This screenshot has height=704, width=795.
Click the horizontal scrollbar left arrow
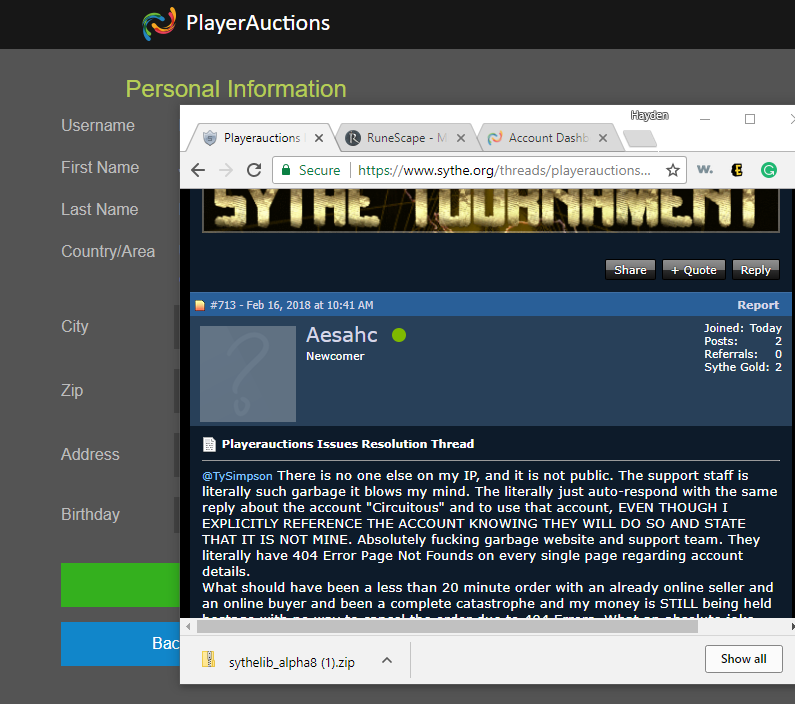pyautogui.click(x=188, y=626)
